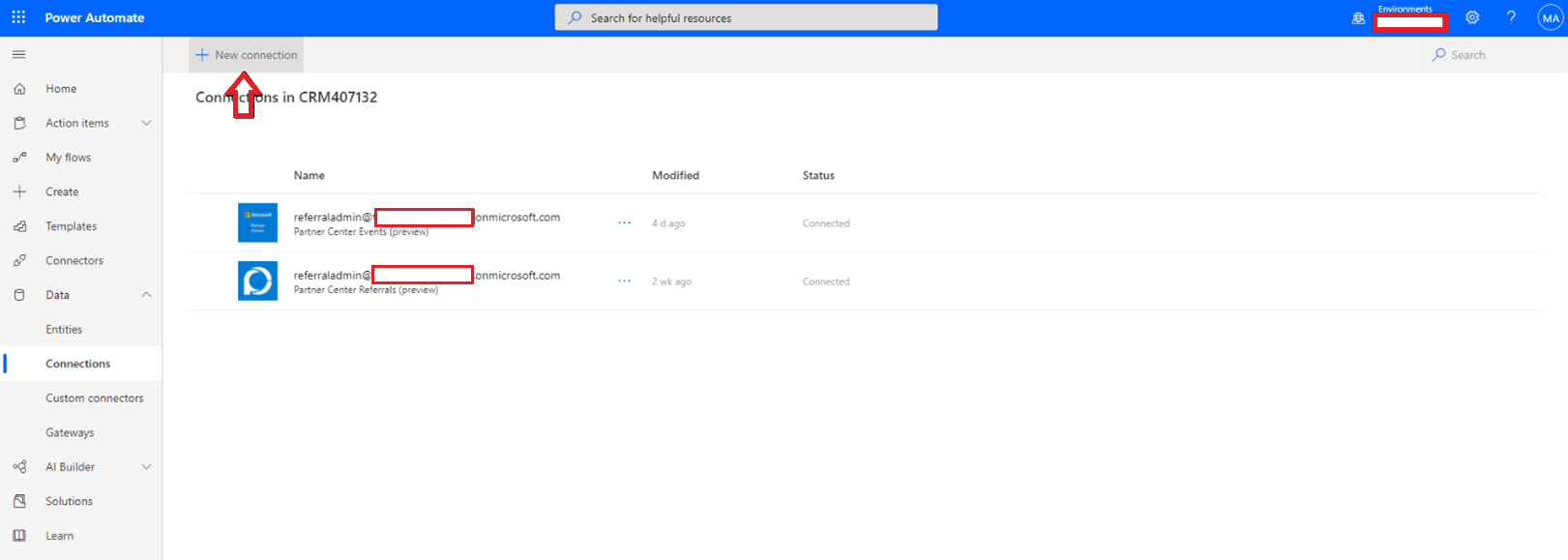Click the Connectors plug icon
The width and height of the screenshot is (1568, 560).
19,260
